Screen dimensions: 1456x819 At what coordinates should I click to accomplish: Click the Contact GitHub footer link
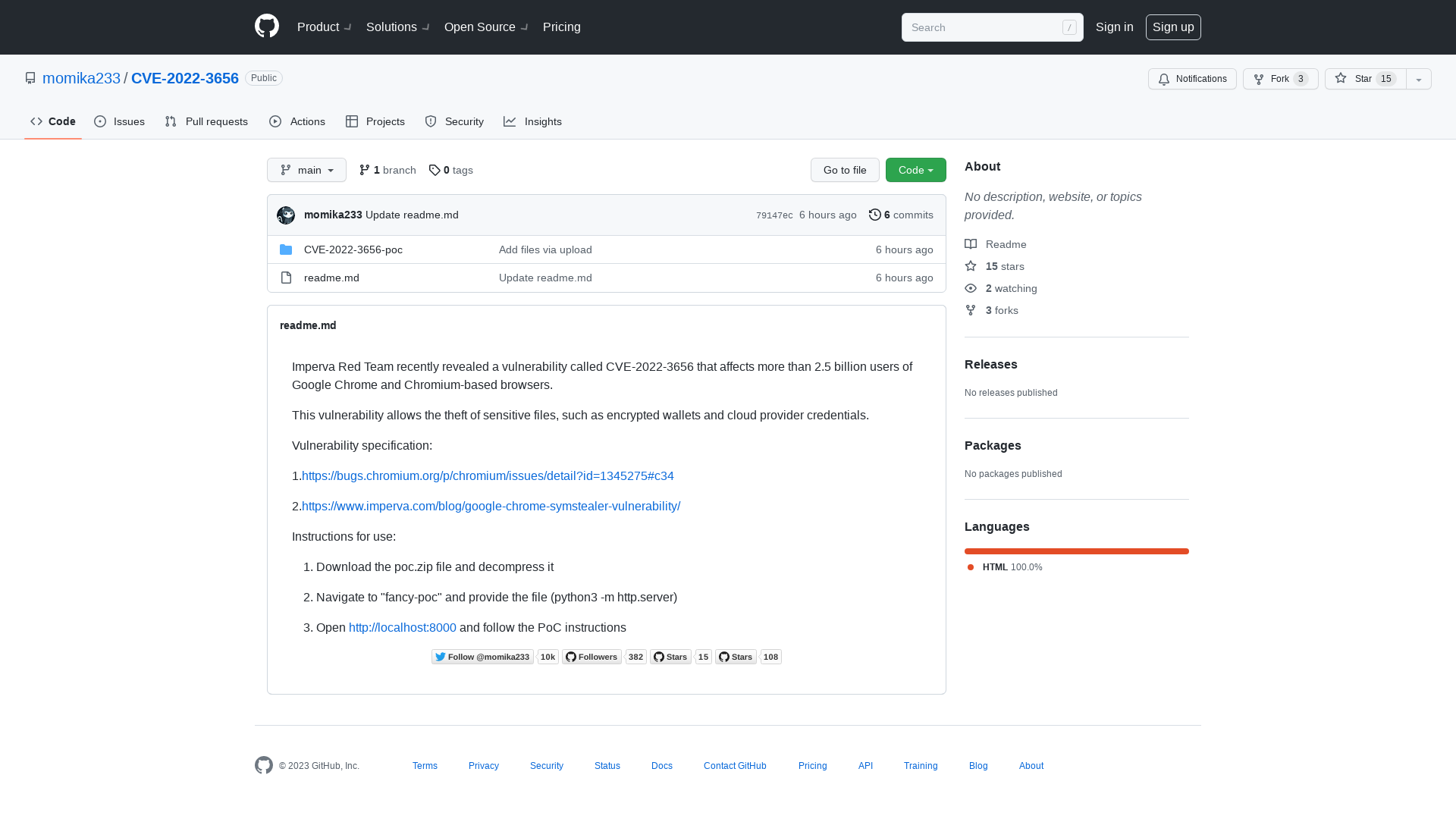735,766
